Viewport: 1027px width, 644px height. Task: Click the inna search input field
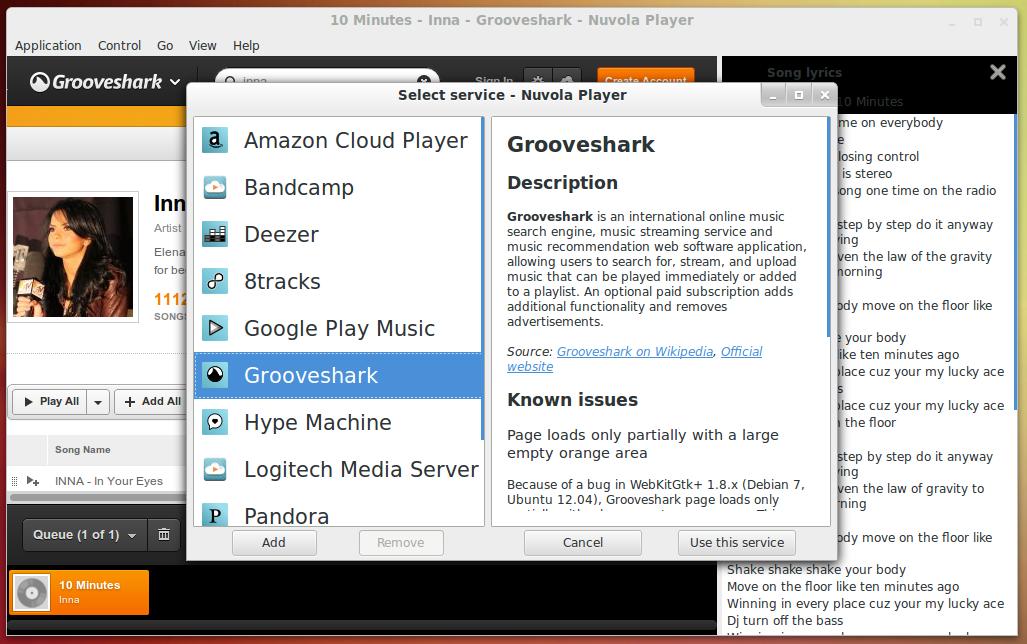320,81
